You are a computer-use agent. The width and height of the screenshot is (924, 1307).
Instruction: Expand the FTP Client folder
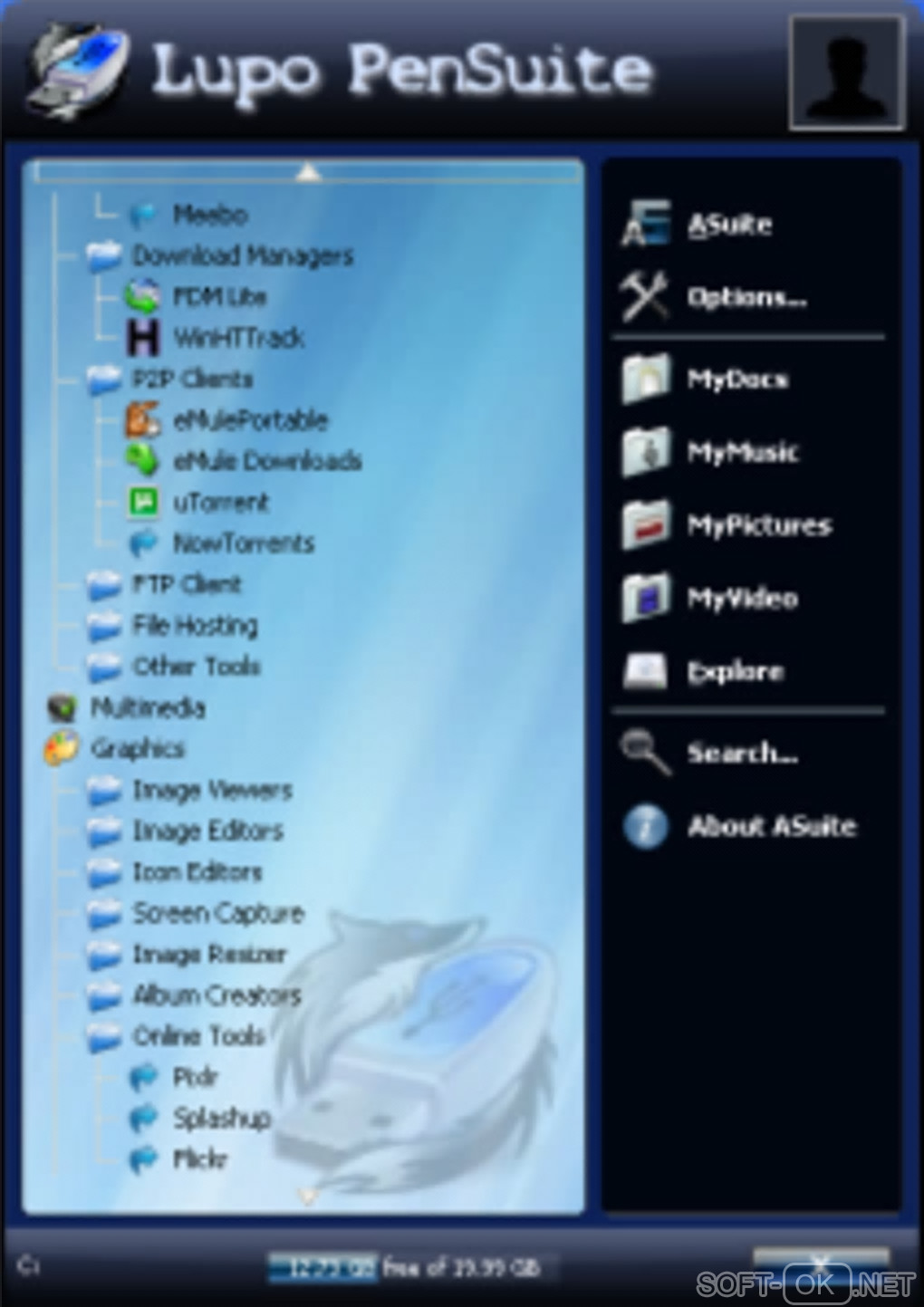pyautogui.click(x=104, y=584)
